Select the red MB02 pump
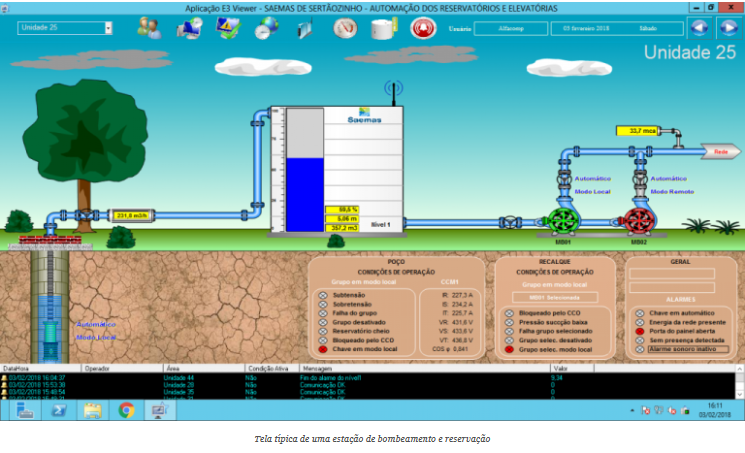The image size is (745, 453). (x=639, y=222)
